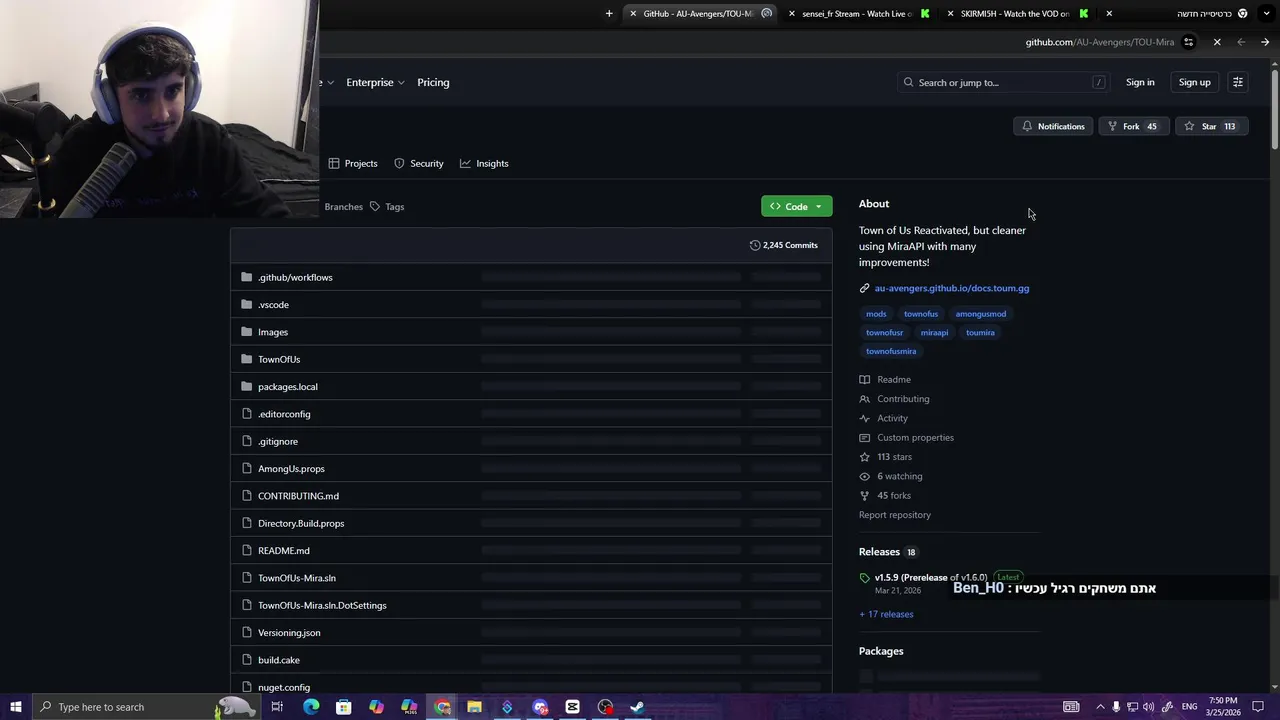Image resolution: width=1280 pixels, height=720 pixels.
Task: Open the Directory.Build.props file
Action: [301, 523]
